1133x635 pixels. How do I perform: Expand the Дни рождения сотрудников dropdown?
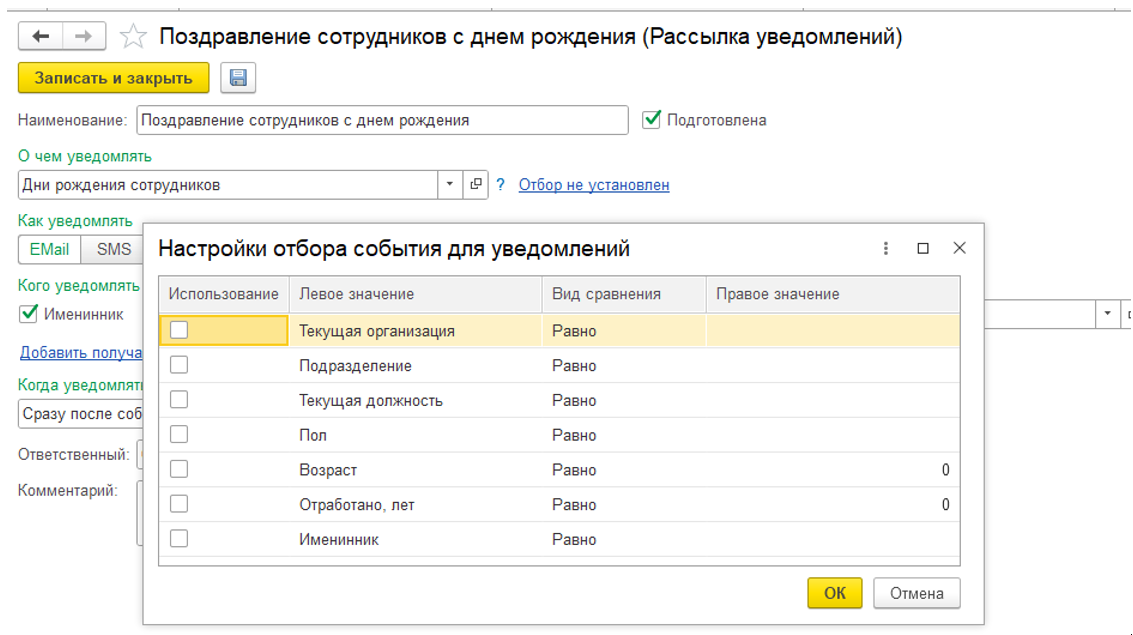click(450, 185)
